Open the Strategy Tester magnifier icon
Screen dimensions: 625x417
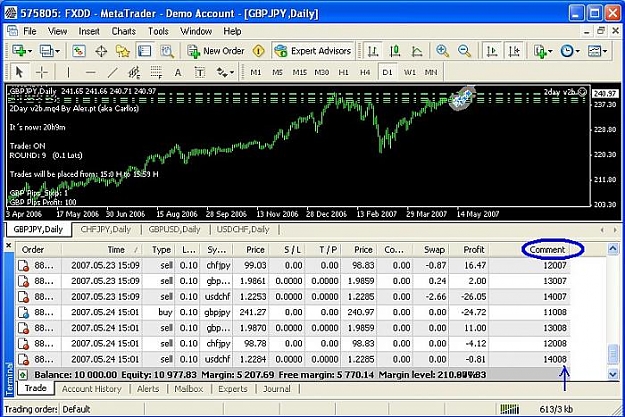tap(167, 51)
